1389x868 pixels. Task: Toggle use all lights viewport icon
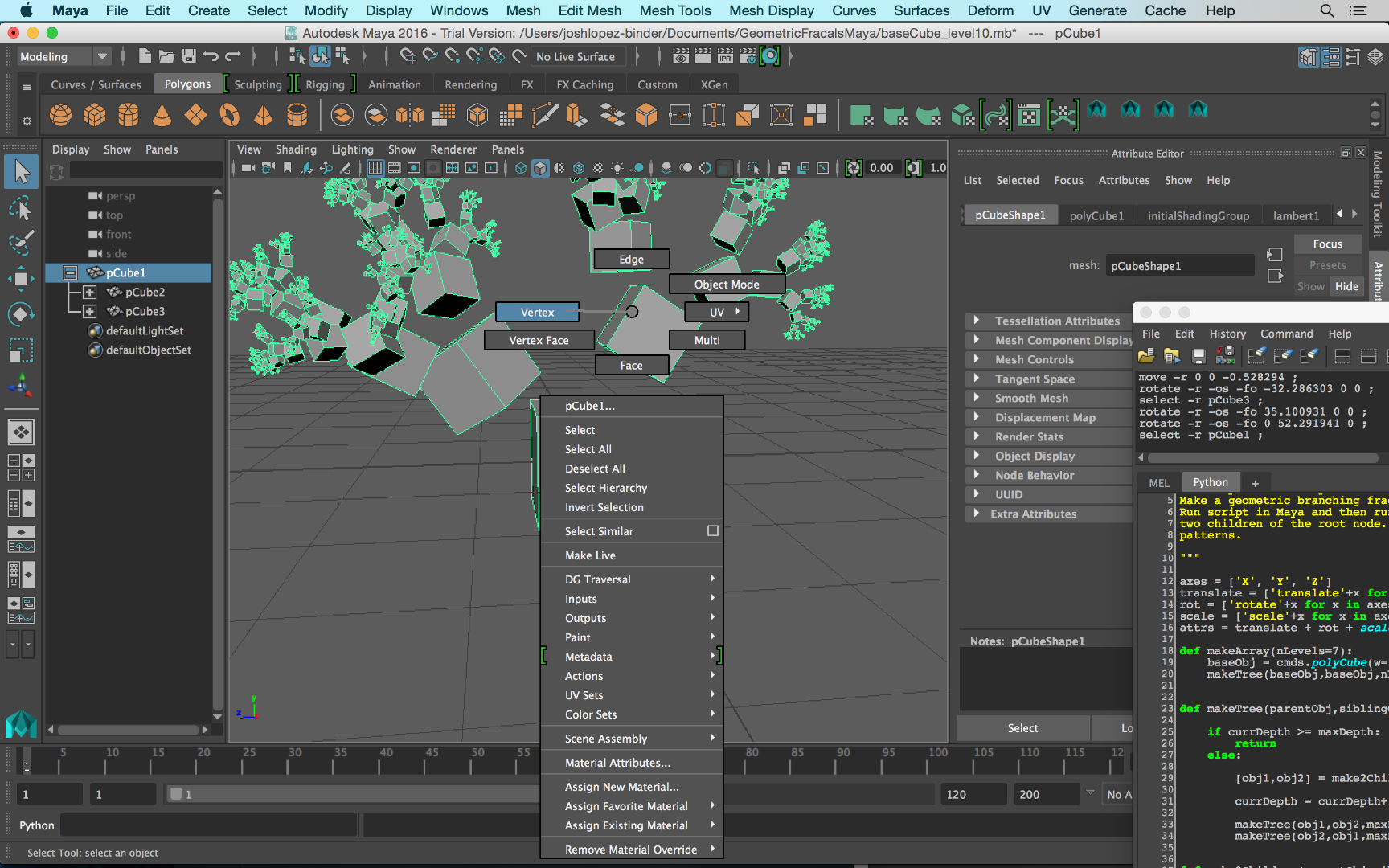tap(617, 168)
